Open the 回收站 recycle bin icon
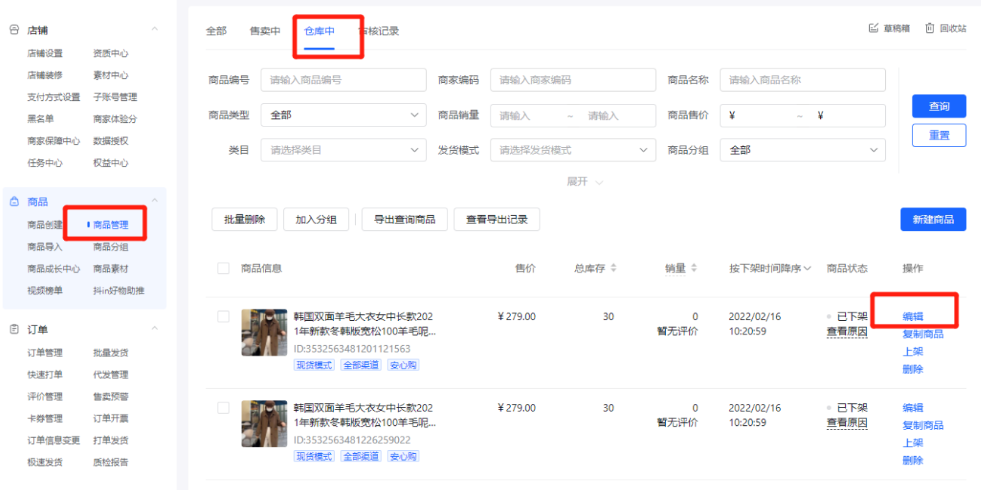The image size is (981, 490). point(929,28)
